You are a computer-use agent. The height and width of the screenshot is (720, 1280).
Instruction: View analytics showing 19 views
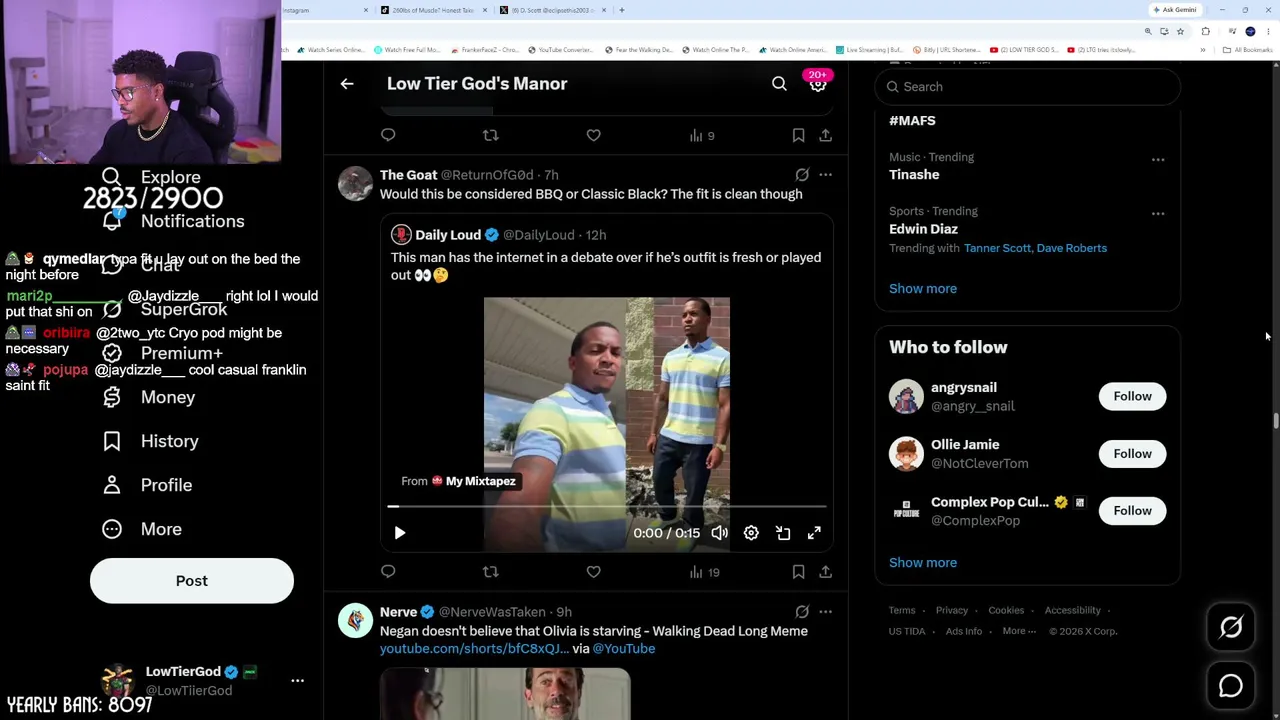(704, 572)
